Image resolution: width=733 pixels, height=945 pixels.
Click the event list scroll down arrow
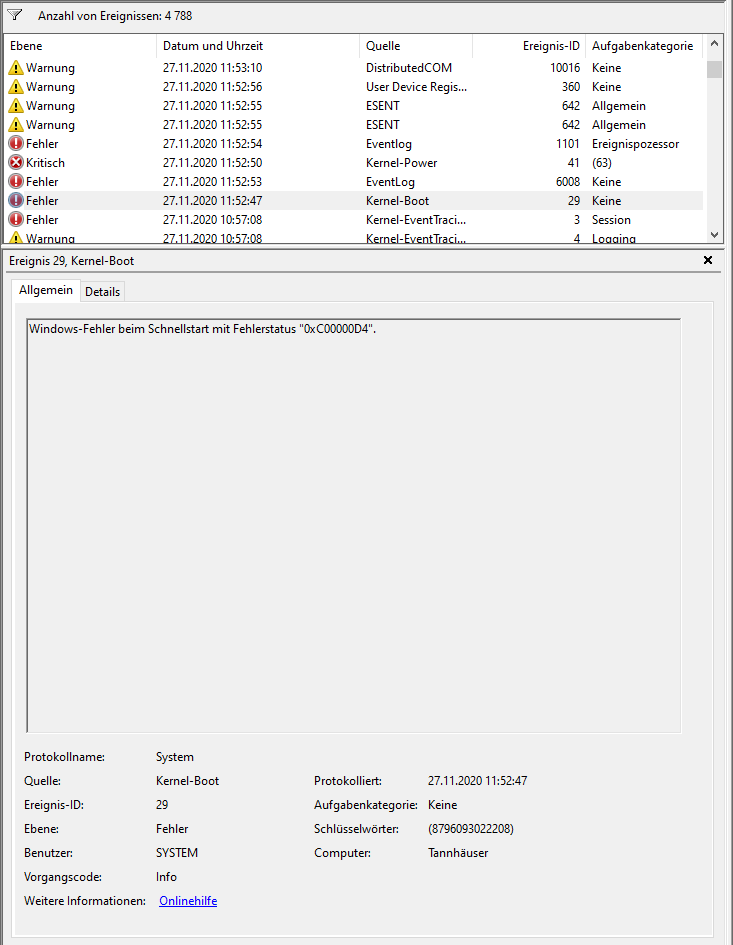point(714,235)
